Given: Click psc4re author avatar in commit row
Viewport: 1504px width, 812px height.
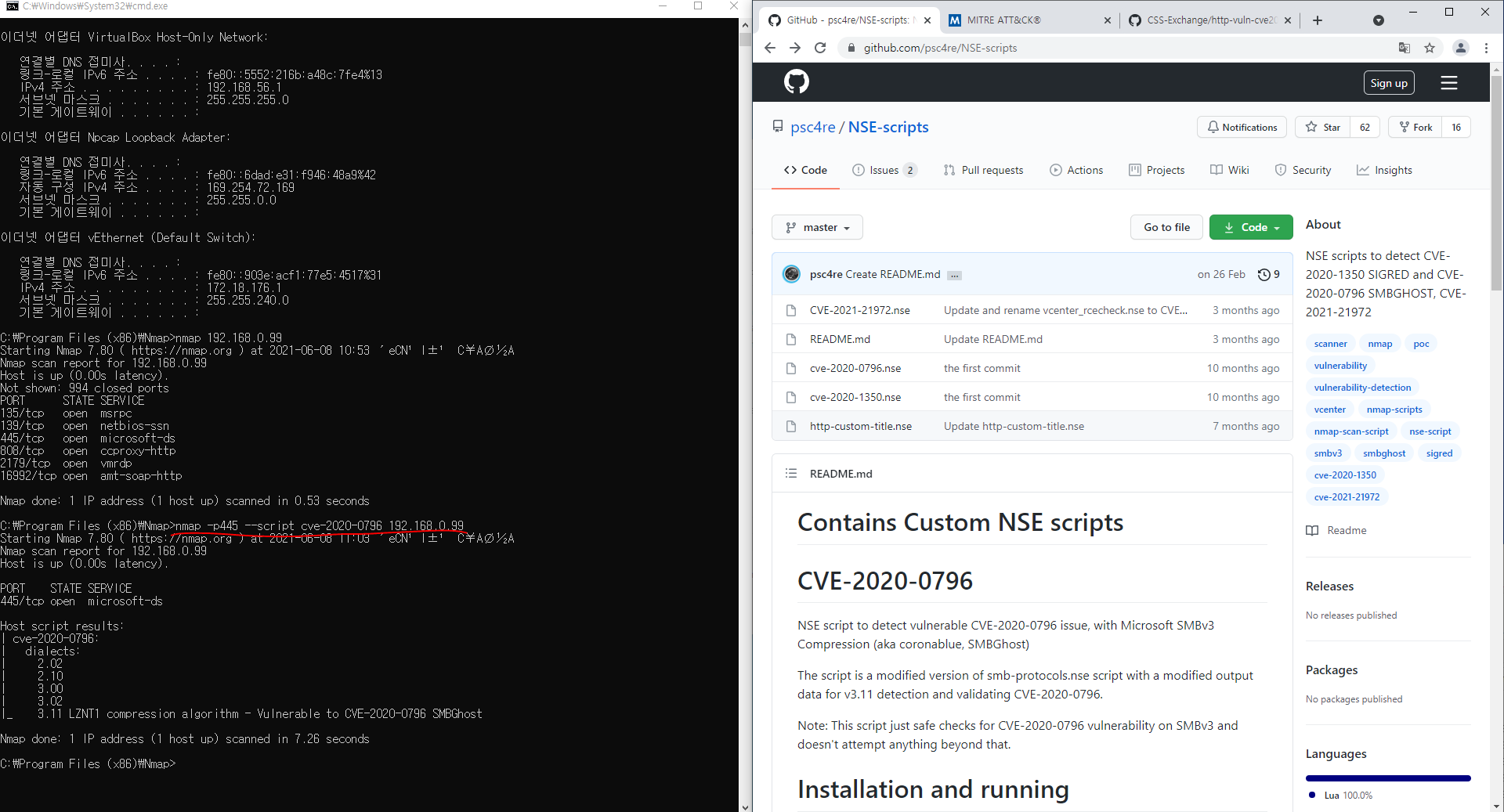Looking at the screenshot, I should pos(792,274).
